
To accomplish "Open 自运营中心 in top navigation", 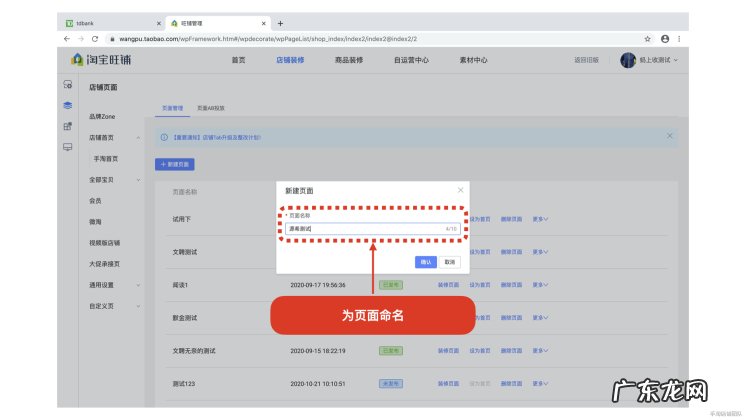I will click(411, 60).
